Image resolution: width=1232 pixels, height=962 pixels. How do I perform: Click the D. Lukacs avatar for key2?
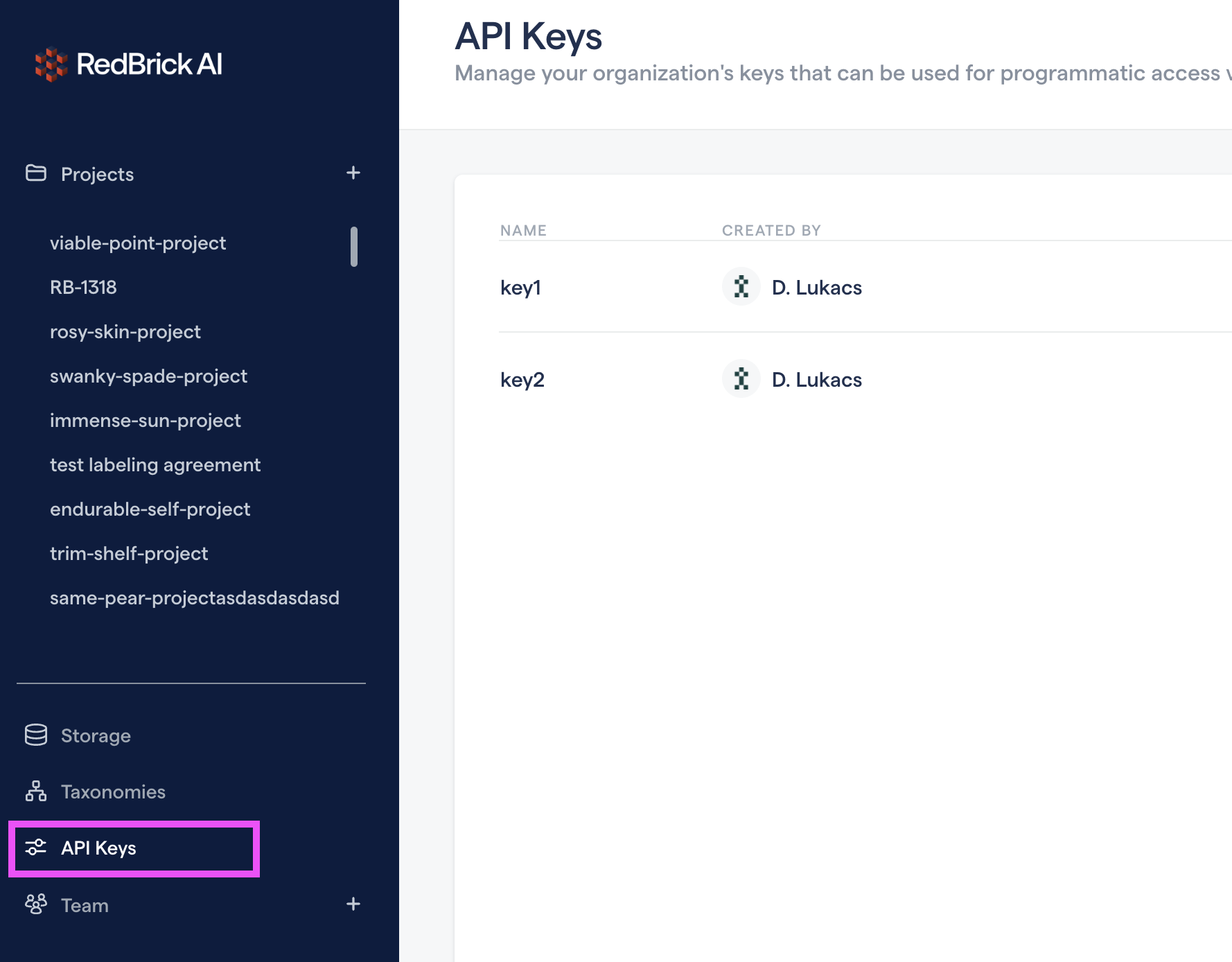[x=741, y=379]
